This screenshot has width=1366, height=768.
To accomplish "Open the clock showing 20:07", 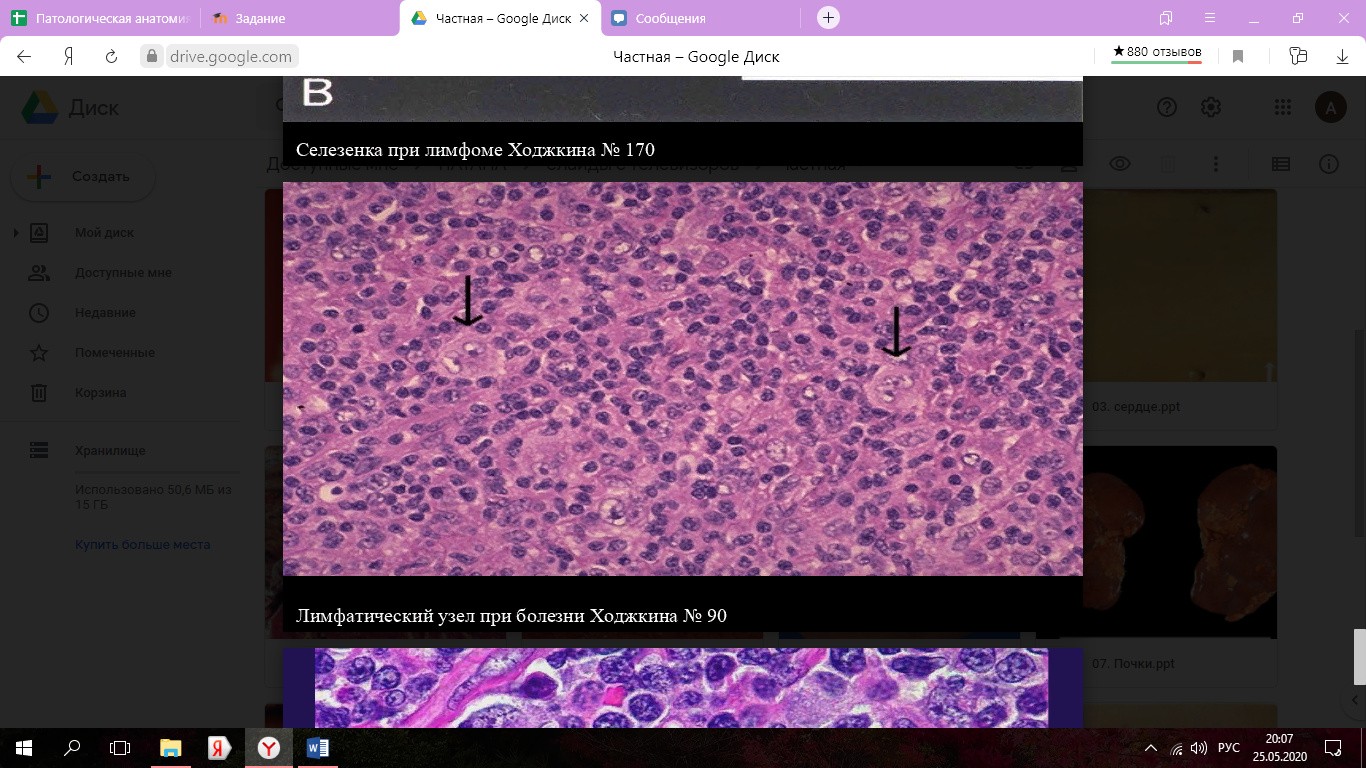I will [x=1280, y=747].
